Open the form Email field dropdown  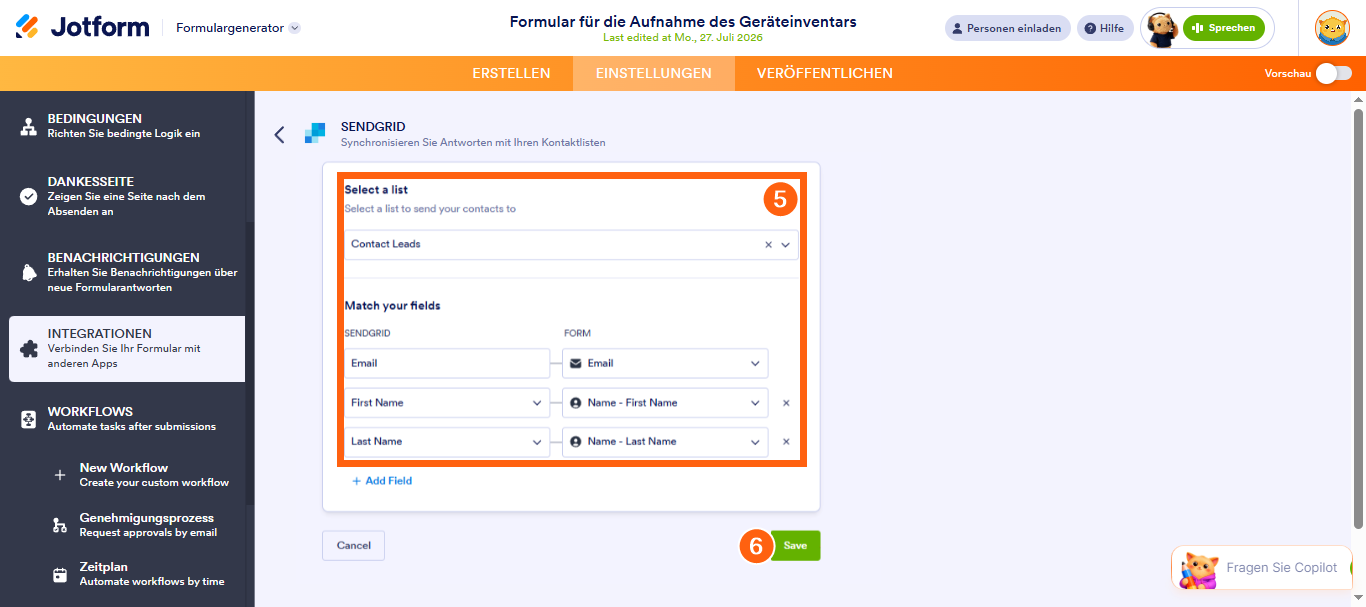(665, 363)
